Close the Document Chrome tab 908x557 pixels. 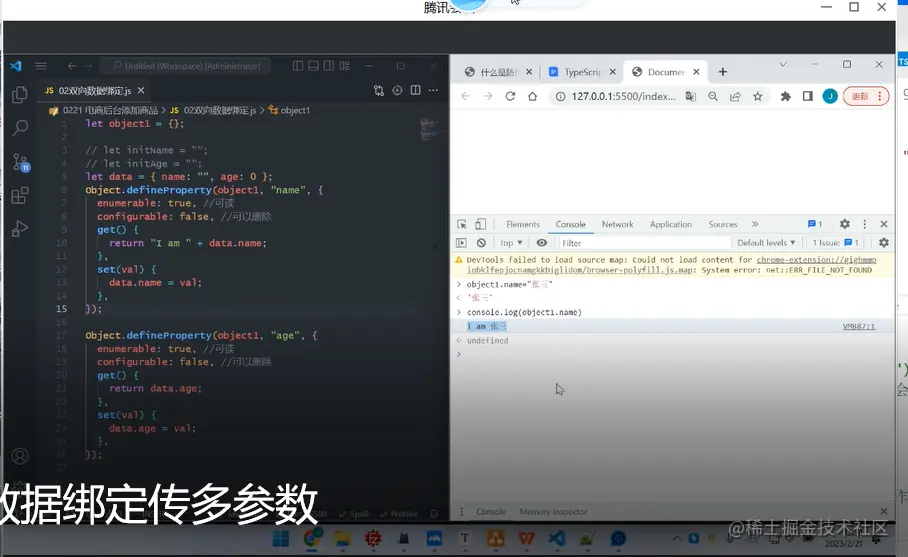(x=696, y=72)
